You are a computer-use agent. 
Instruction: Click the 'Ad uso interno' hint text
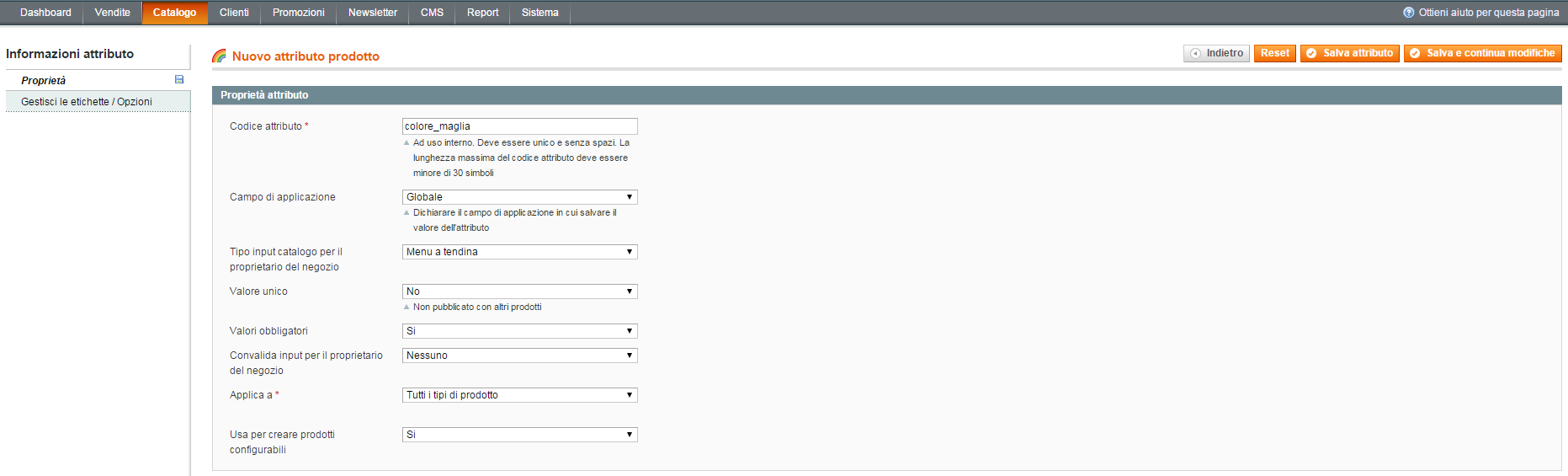coord(521,158)
